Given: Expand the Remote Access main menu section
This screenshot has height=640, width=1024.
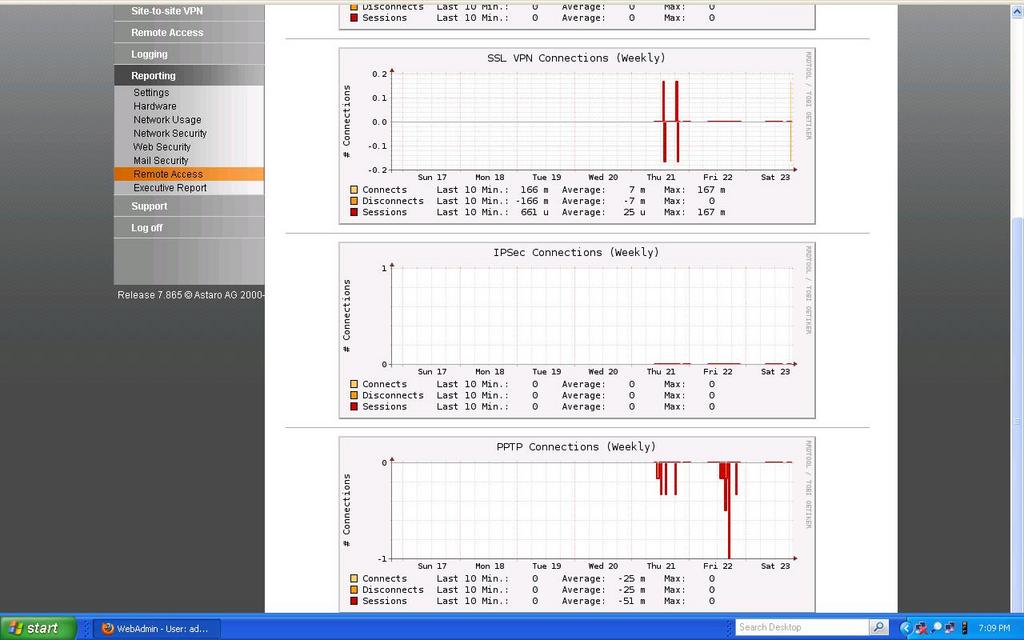Looking at the screenshot, I should 167,33.
